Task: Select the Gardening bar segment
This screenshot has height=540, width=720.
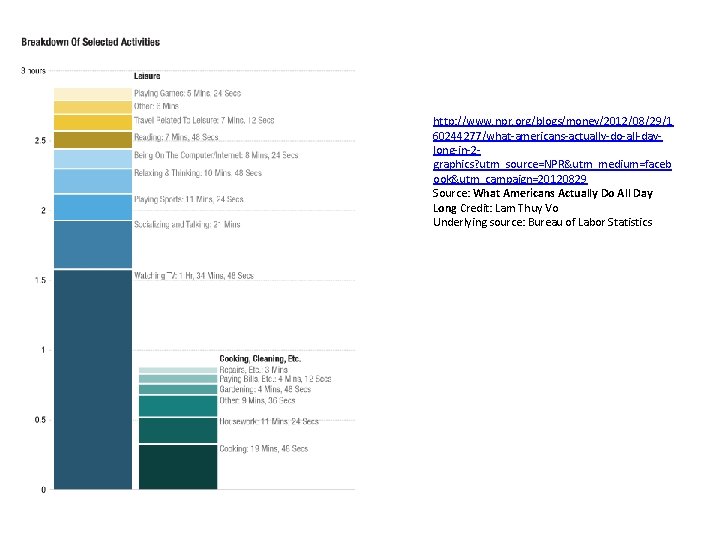Action: pyautogui.click(x=178, y=389)
